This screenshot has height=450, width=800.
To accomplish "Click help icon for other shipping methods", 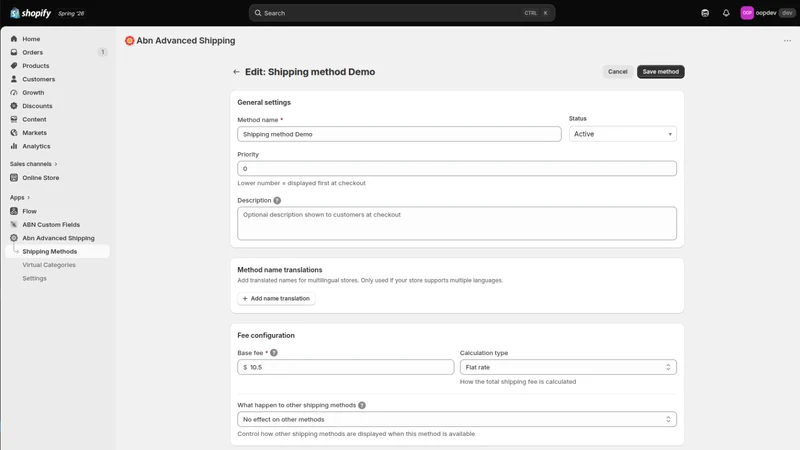I will pos(362,405).
